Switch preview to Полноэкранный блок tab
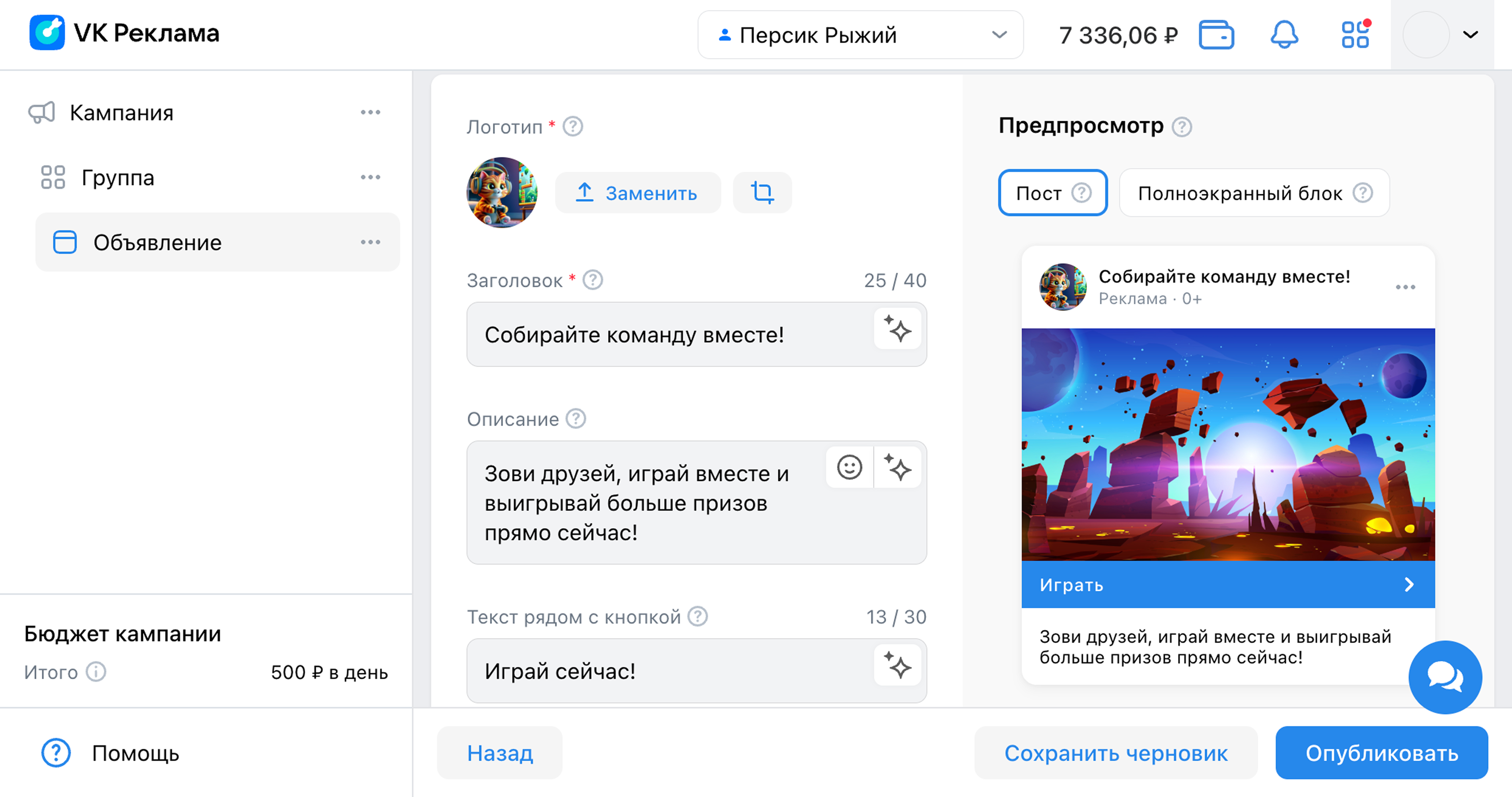The image size is (1512, 797). click(1254, 193)
